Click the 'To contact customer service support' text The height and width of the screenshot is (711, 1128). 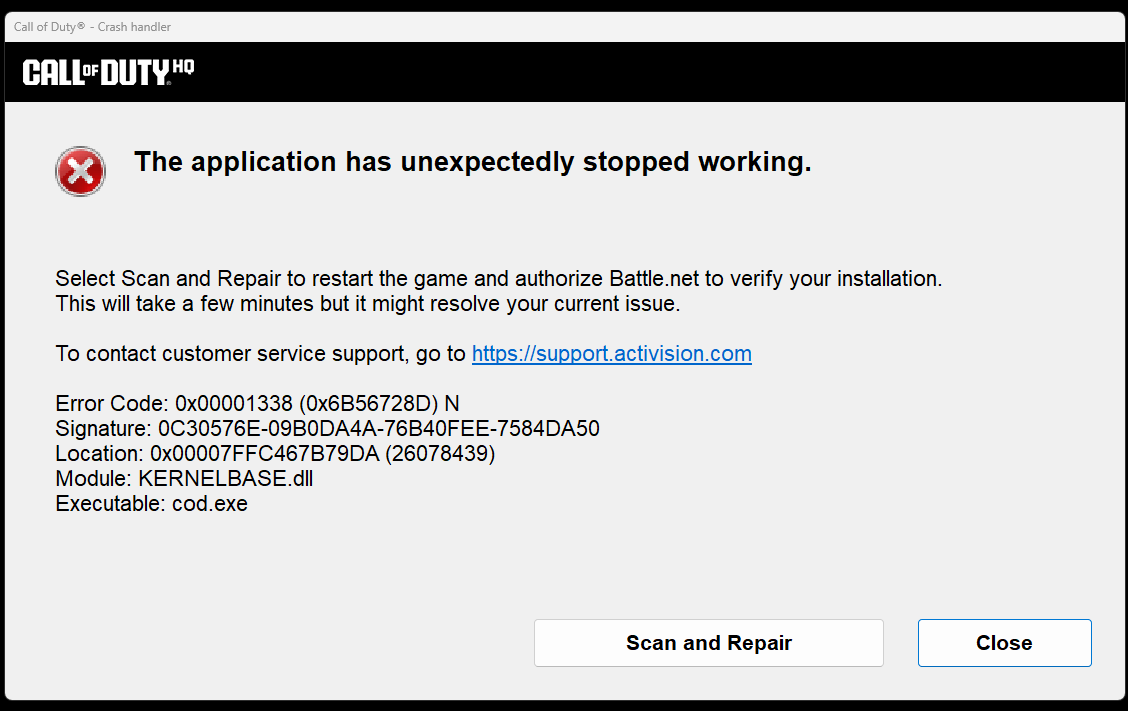tap(260, 353)
